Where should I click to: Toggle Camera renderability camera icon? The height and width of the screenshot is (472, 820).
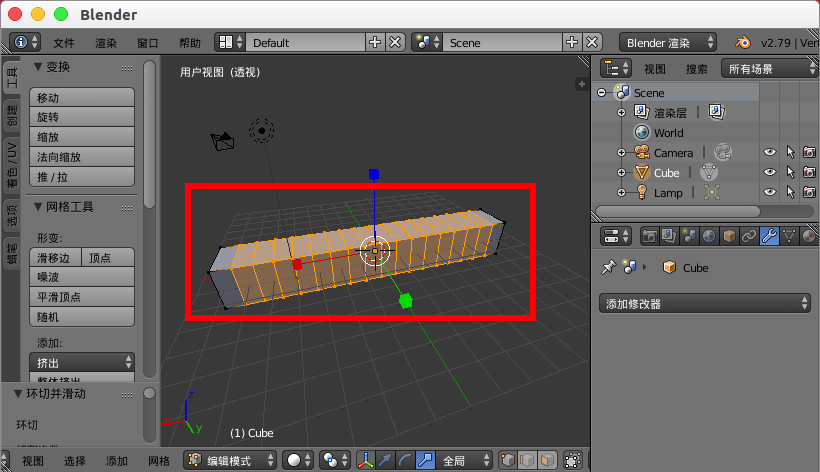point(810,152)
